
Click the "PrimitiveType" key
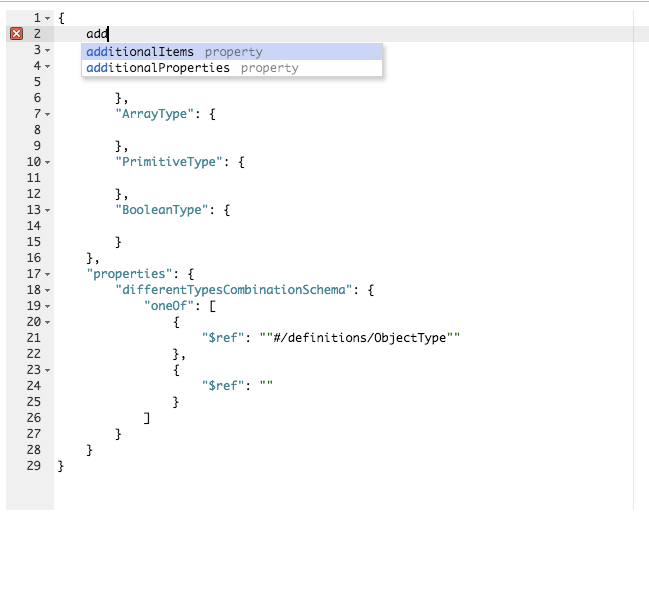coord(169,162)
